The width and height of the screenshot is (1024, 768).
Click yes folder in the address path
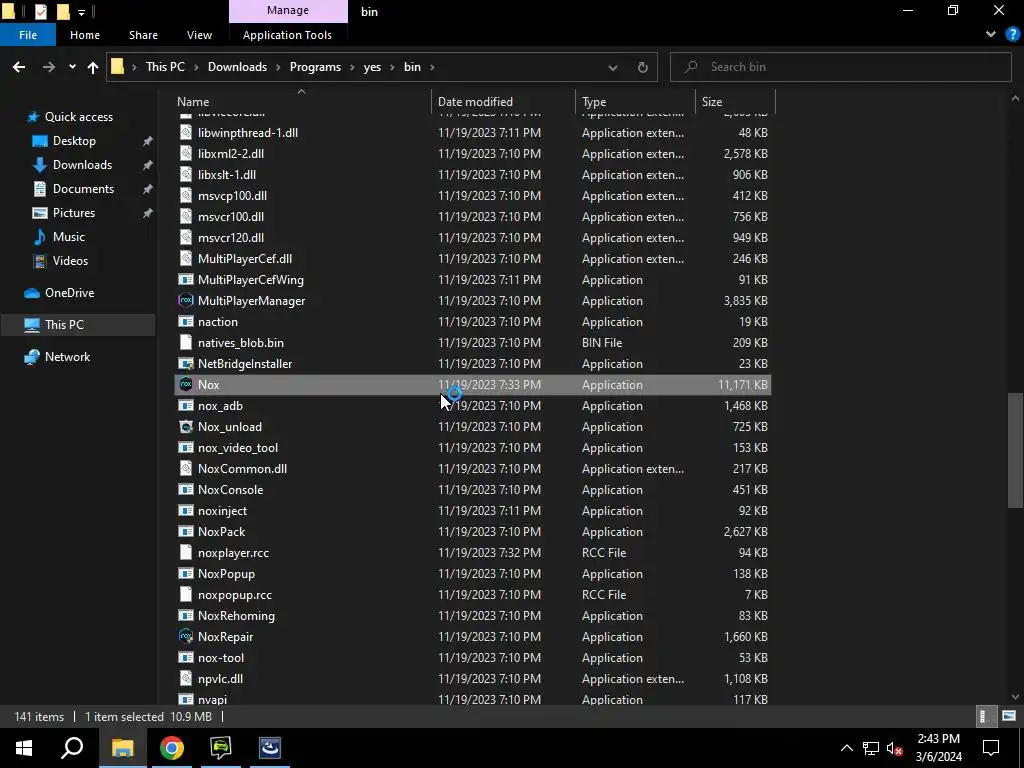(372, 67)
